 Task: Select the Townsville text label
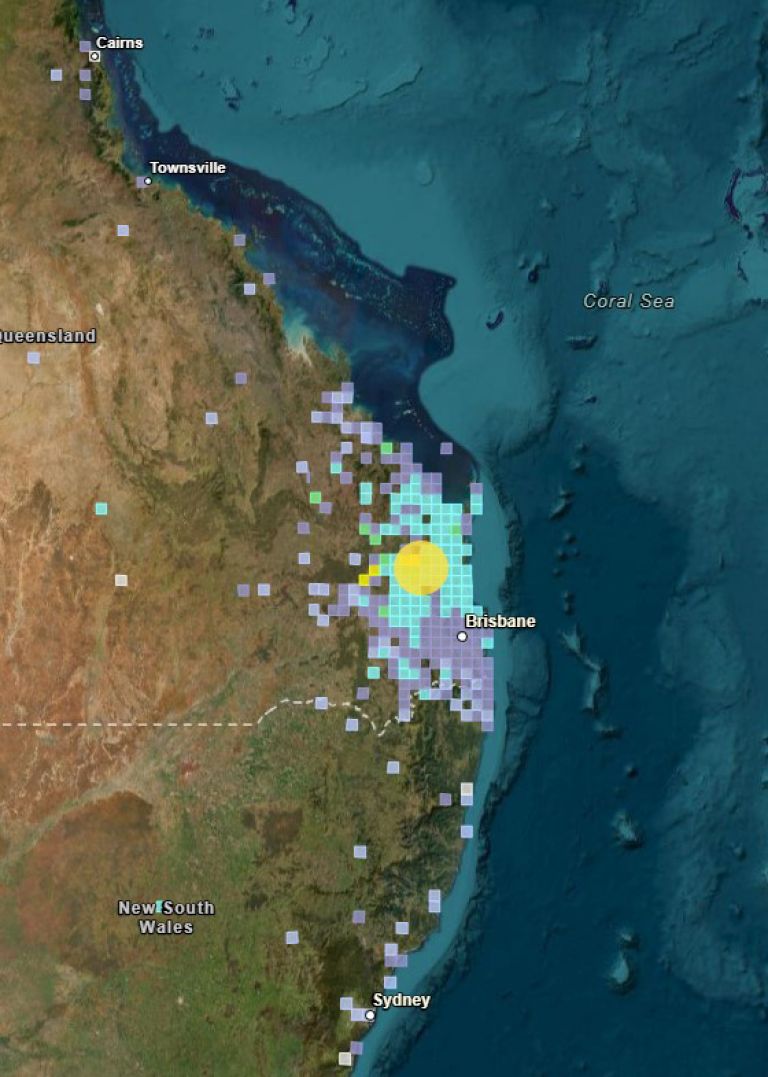pyautogui.click(x=188, y=168)
